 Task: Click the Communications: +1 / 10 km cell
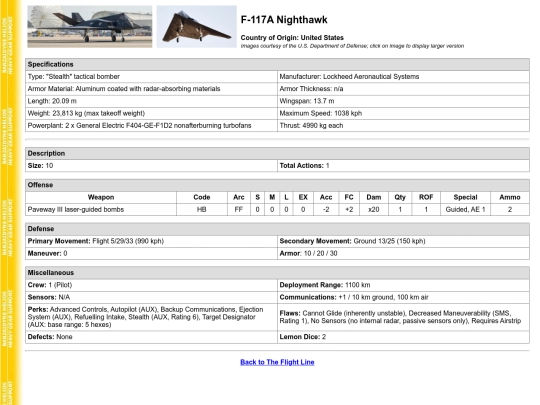pos(403,297)
